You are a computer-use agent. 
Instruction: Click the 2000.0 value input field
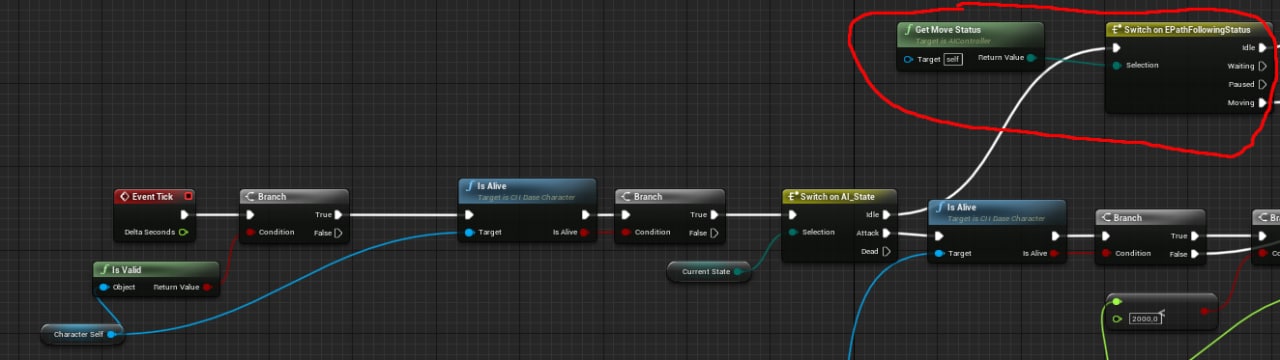[x=1145, y=318]
